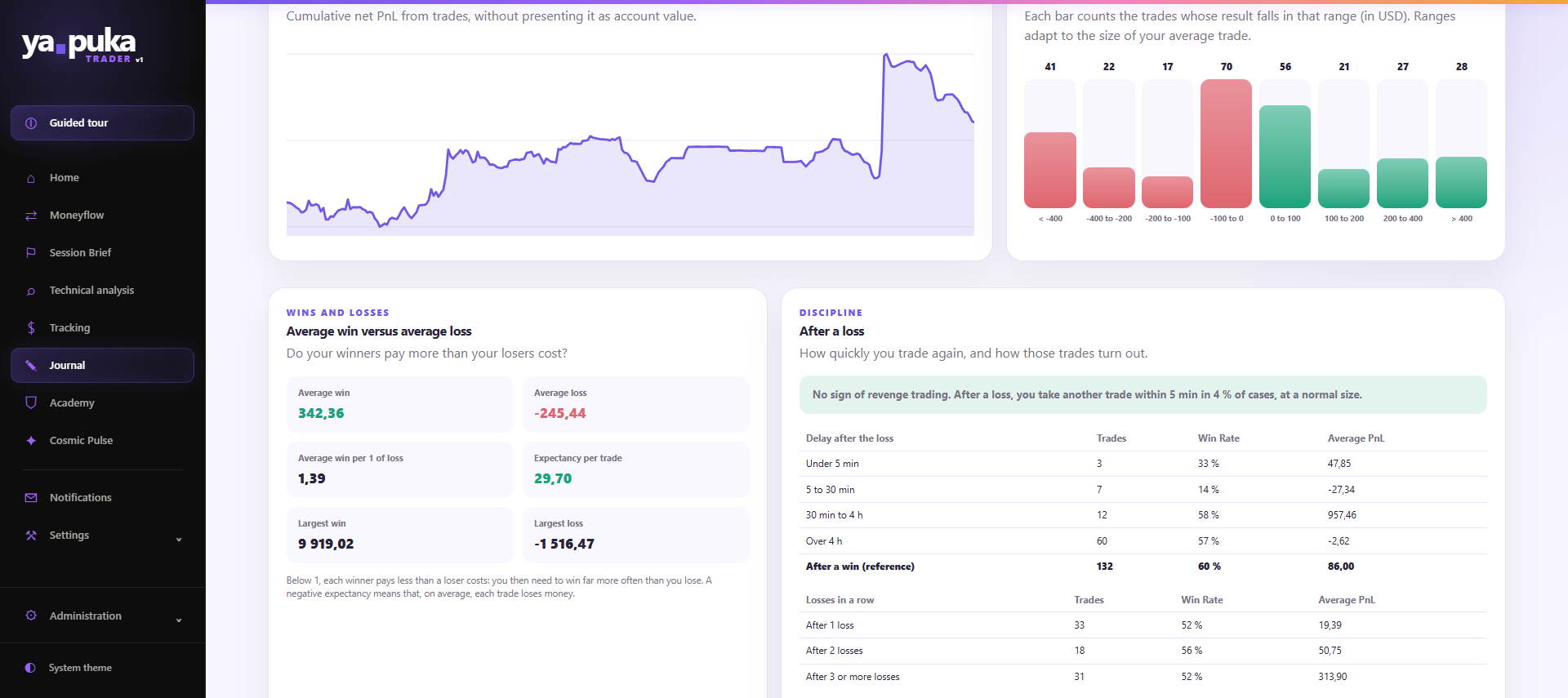Go to Moneyflow section

(x=102, y=216)
